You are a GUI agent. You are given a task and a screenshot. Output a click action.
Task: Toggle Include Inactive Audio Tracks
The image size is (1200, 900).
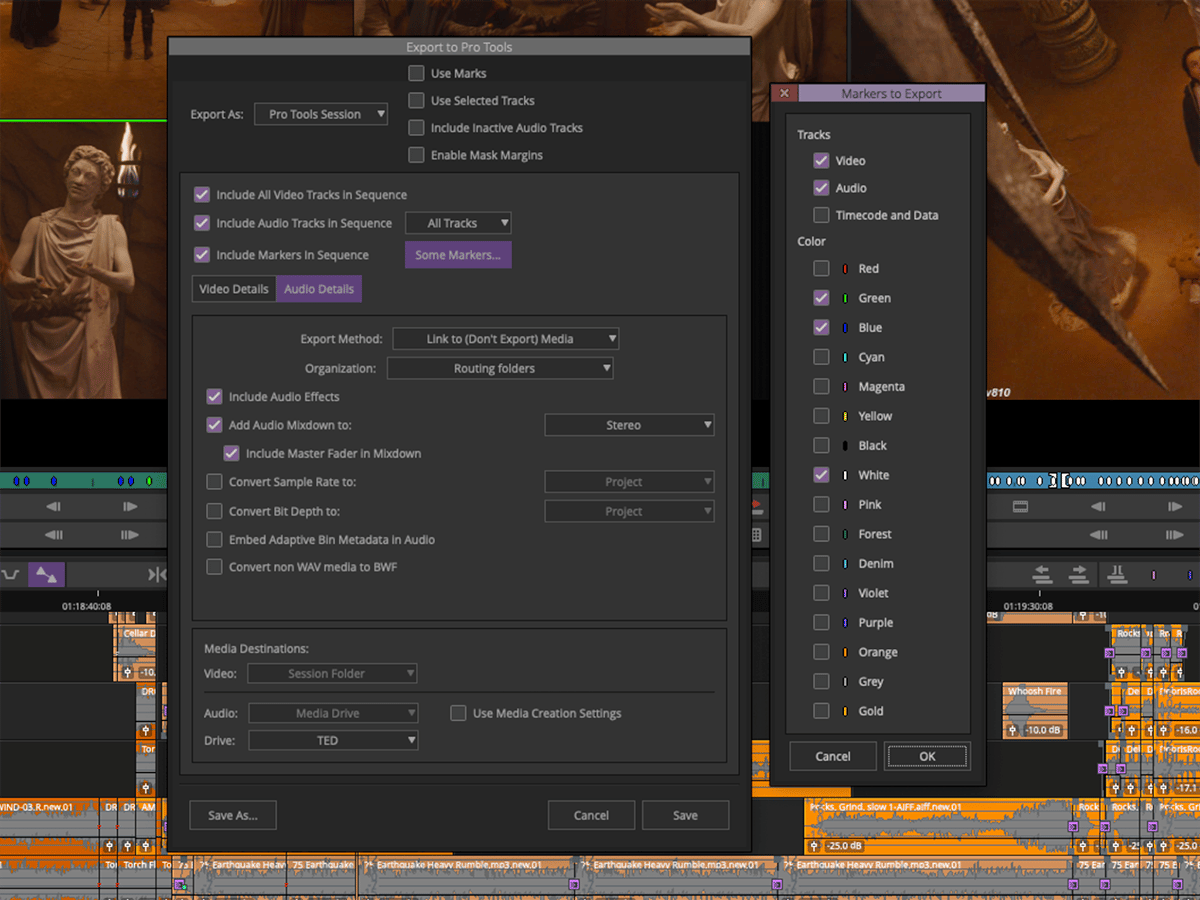[416, 128]
